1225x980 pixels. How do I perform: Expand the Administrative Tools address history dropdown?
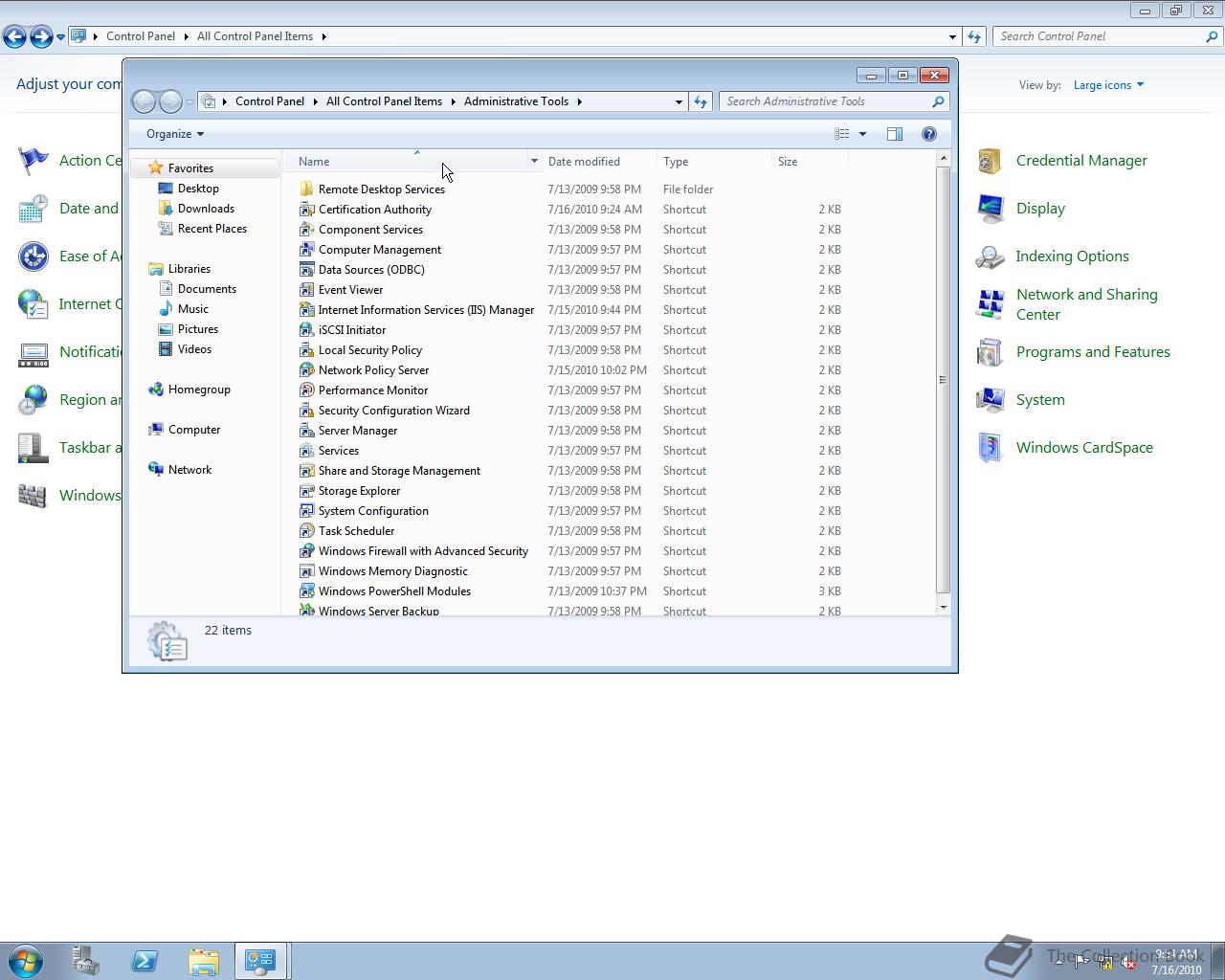click(679, 101)
